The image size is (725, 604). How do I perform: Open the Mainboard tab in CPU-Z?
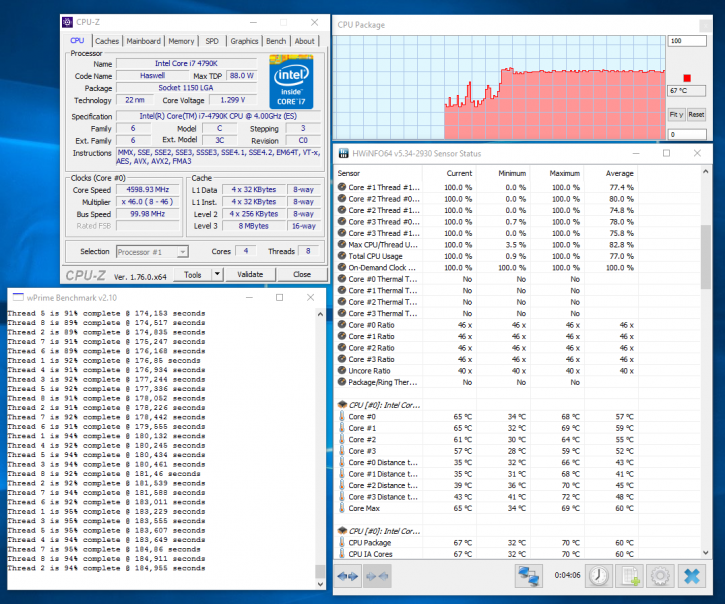(143, 41)
